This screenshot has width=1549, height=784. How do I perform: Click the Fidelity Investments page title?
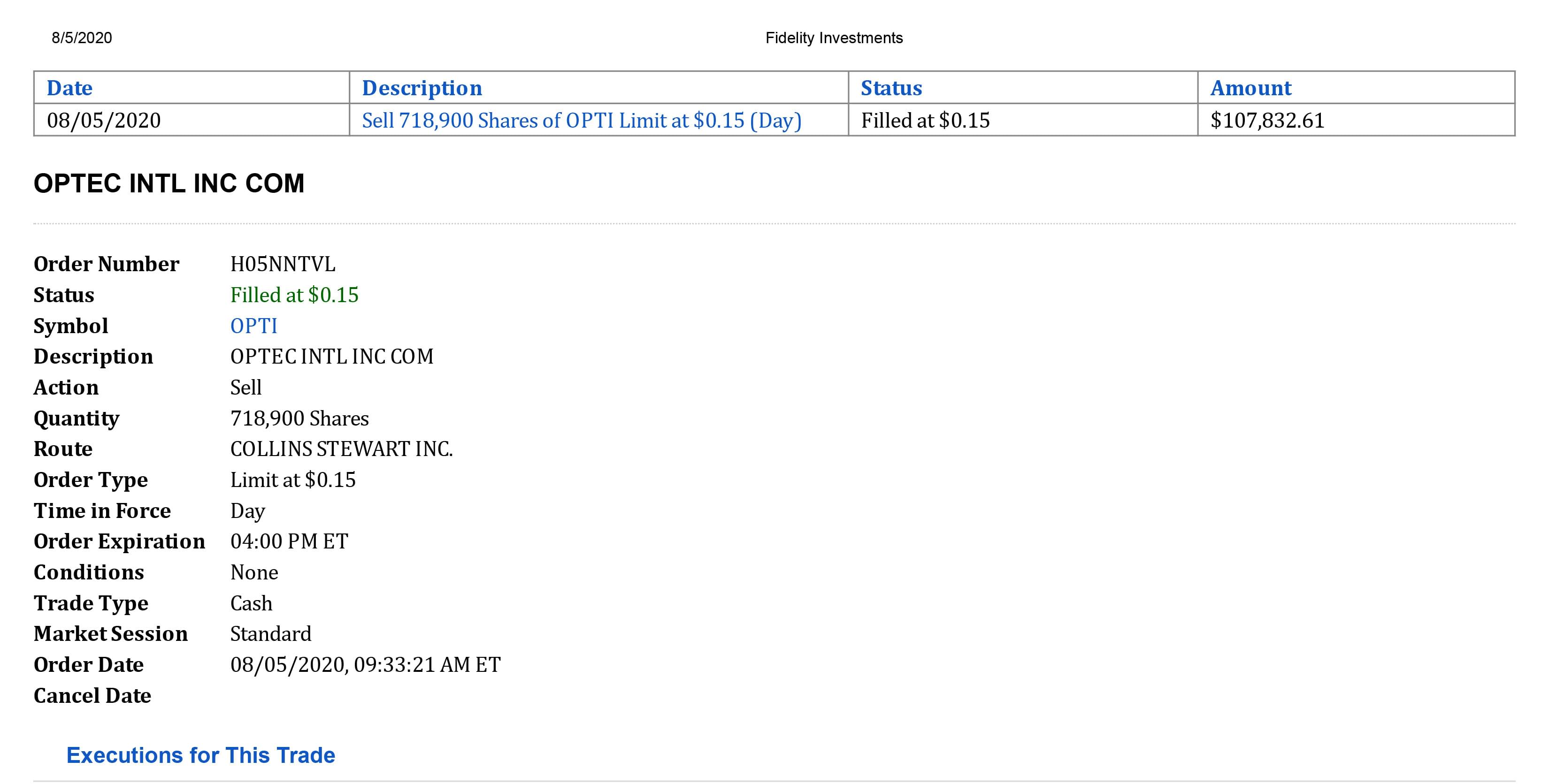pyautogui.click(x=834, y=38)
